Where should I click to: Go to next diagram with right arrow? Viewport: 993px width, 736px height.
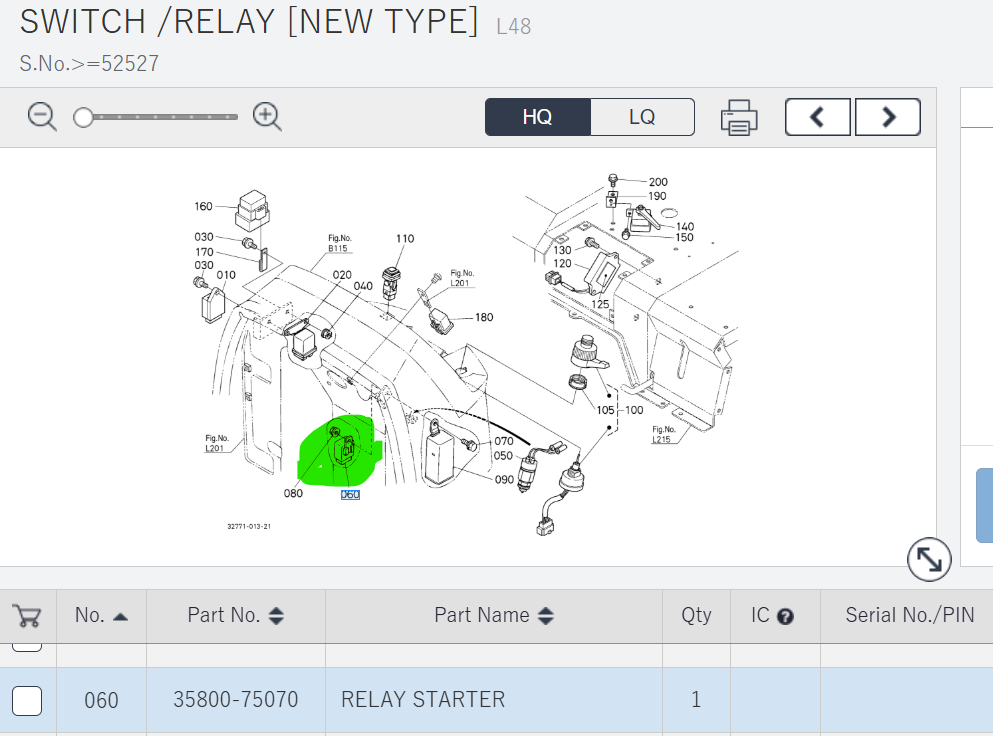coord(887,117)
